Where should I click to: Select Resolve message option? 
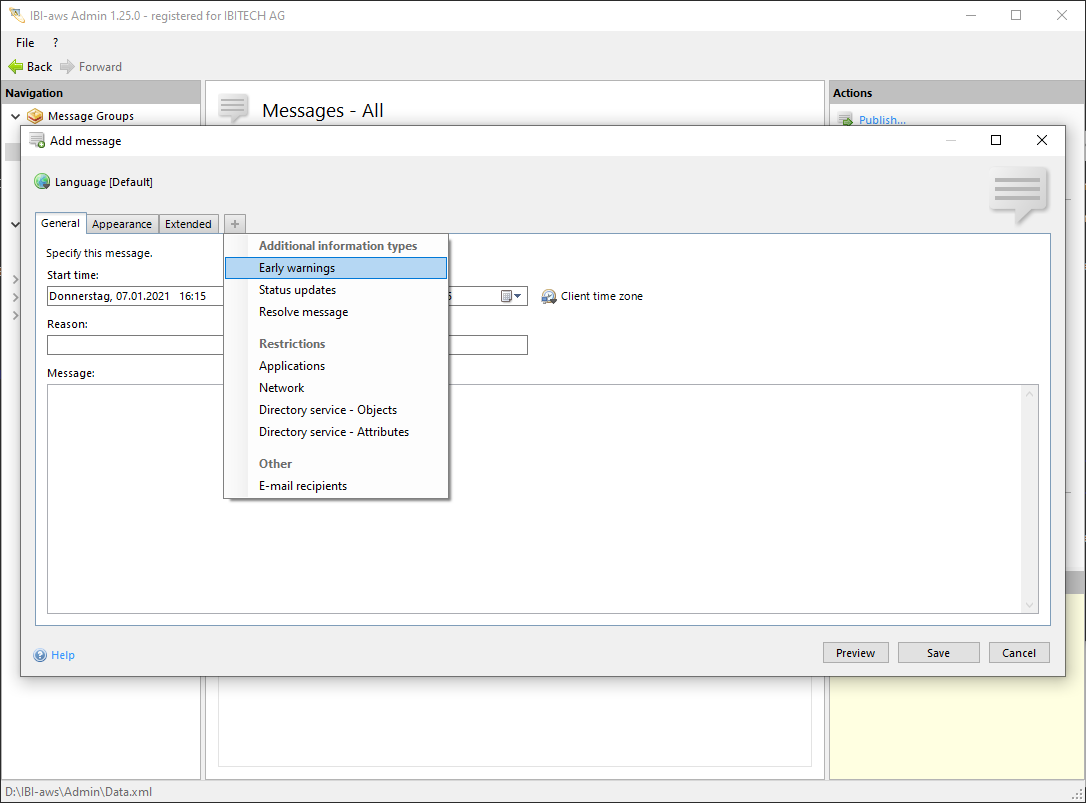click(x=303, y=312)
